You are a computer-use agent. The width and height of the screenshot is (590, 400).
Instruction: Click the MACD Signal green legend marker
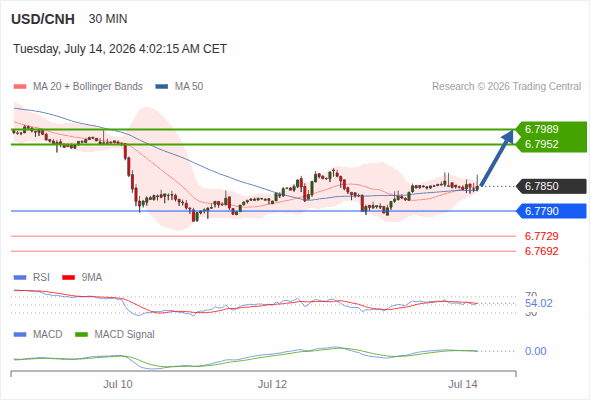[x=81, y=335]
